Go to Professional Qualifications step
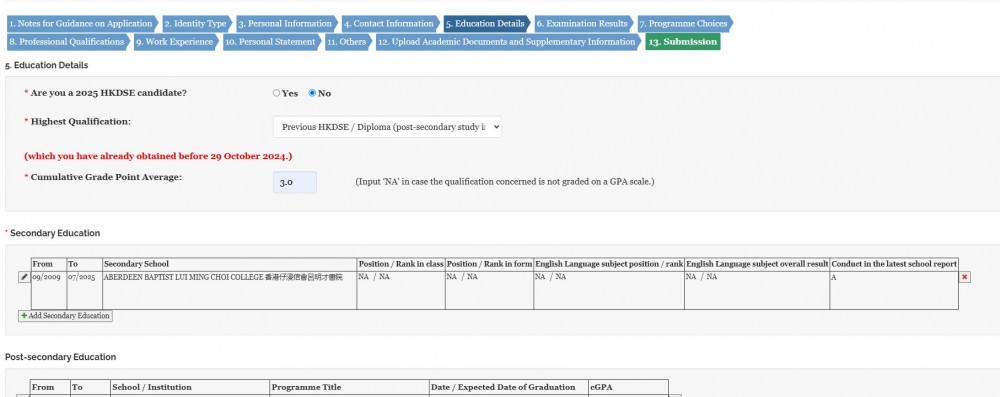Viewport: 1000px width, 397px height. tap(68, 42)
